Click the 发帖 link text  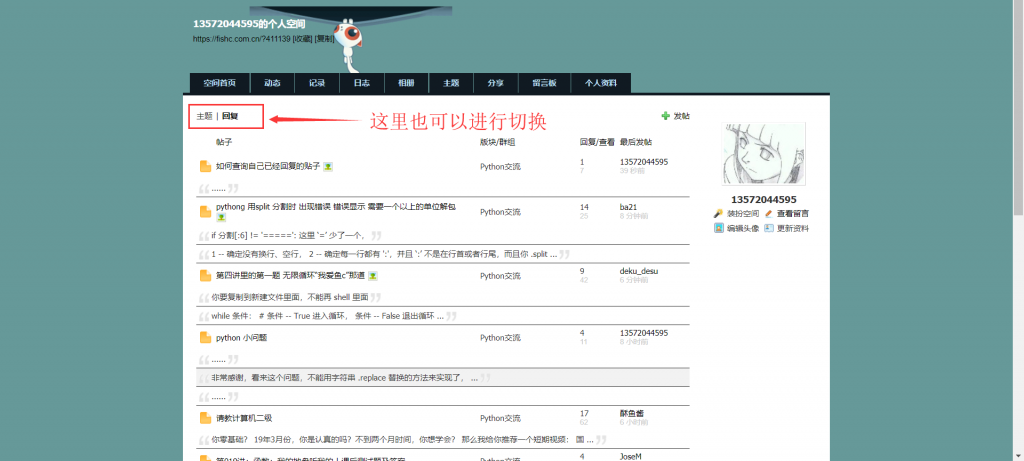(x=682, y=116)
